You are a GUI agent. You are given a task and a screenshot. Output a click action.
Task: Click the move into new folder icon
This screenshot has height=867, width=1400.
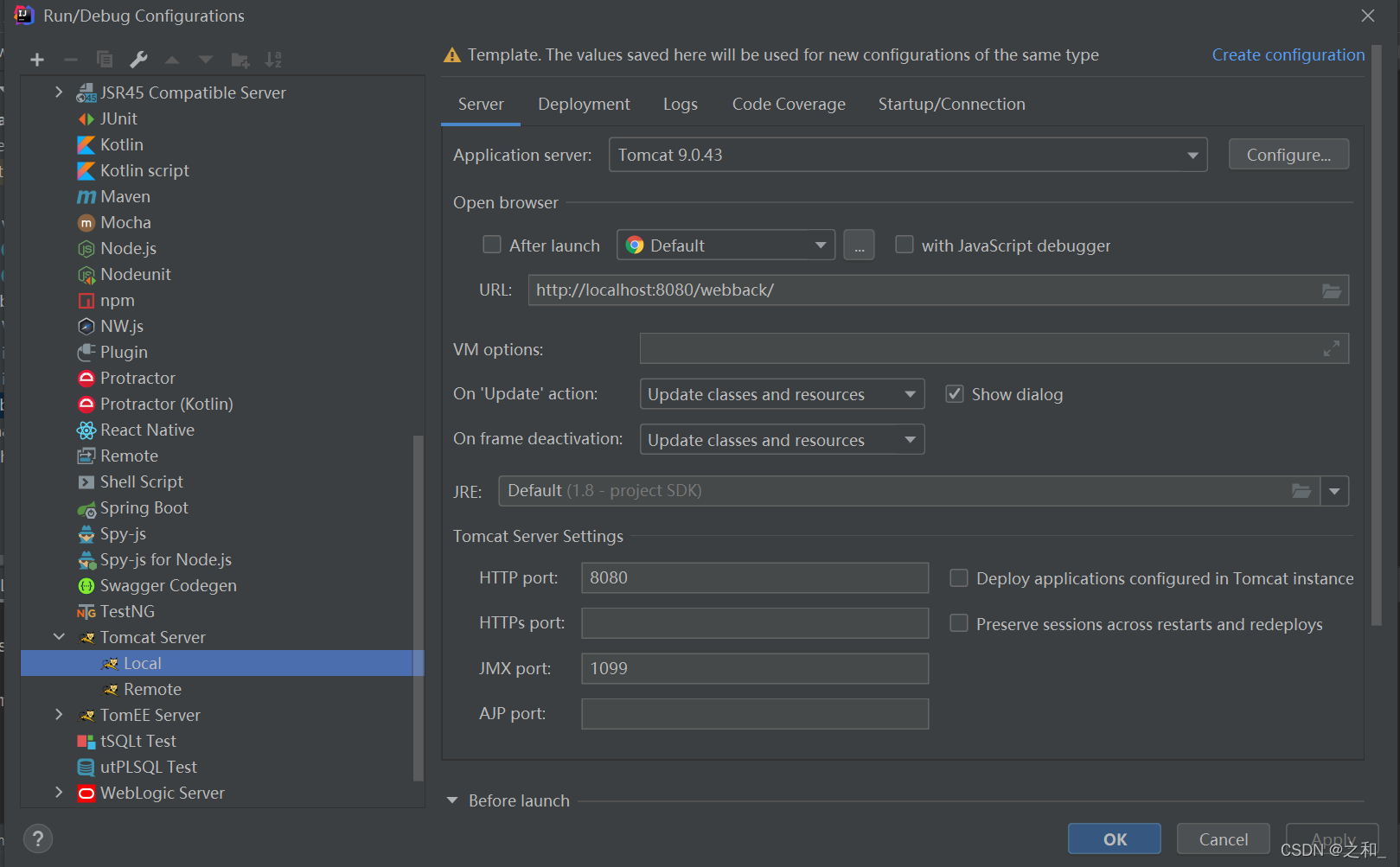click(x=240, y=60)
